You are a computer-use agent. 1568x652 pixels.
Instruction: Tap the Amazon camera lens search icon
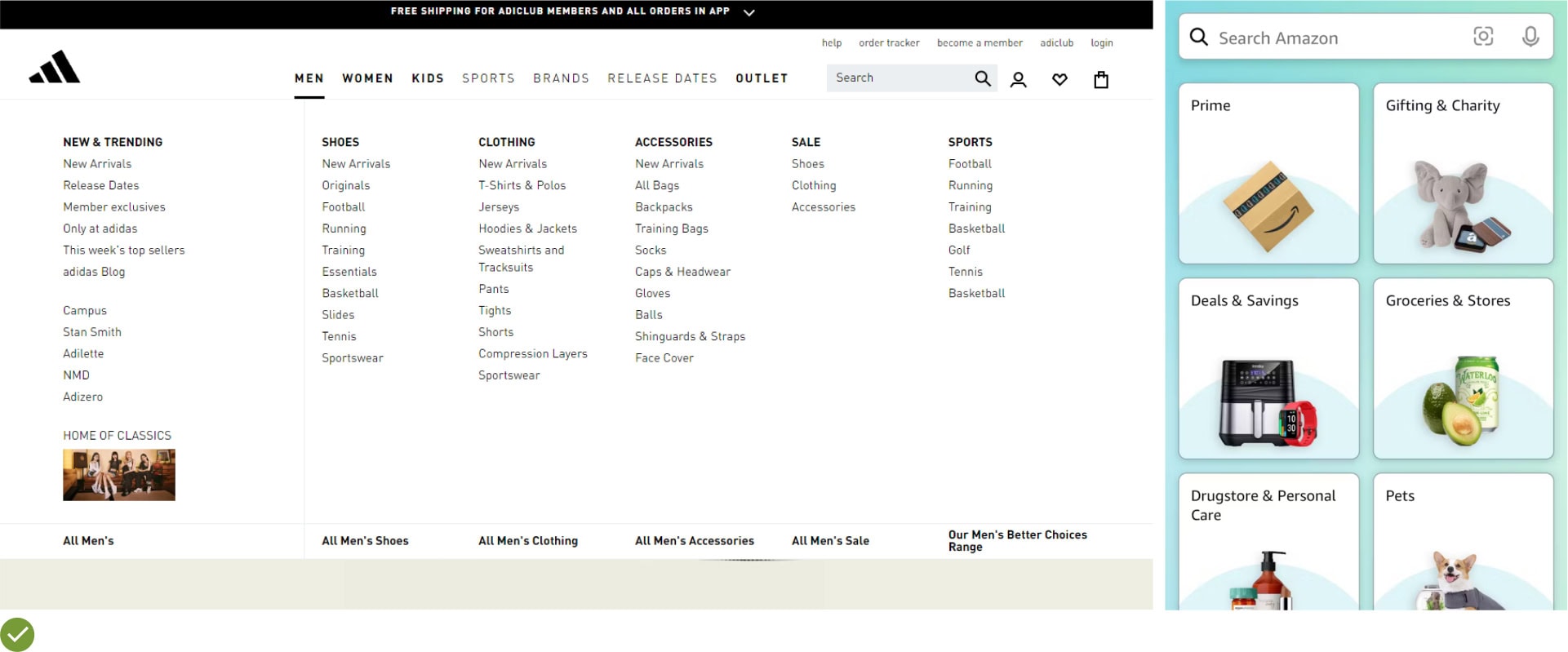coord(1482,37)
